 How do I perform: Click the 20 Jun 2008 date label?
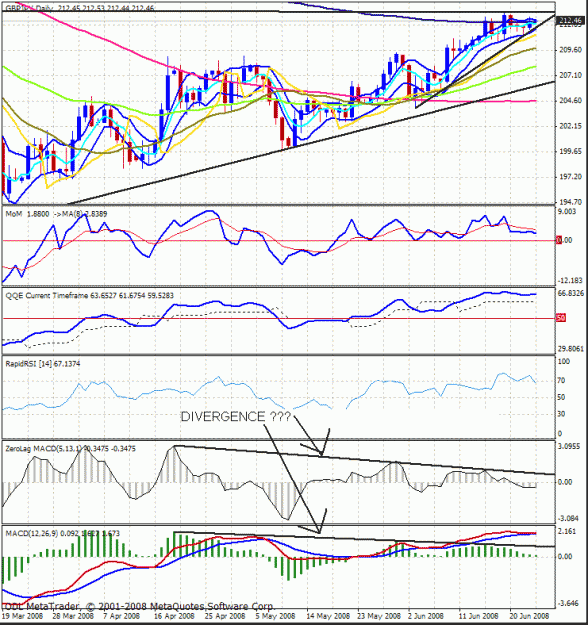point(529,616)
